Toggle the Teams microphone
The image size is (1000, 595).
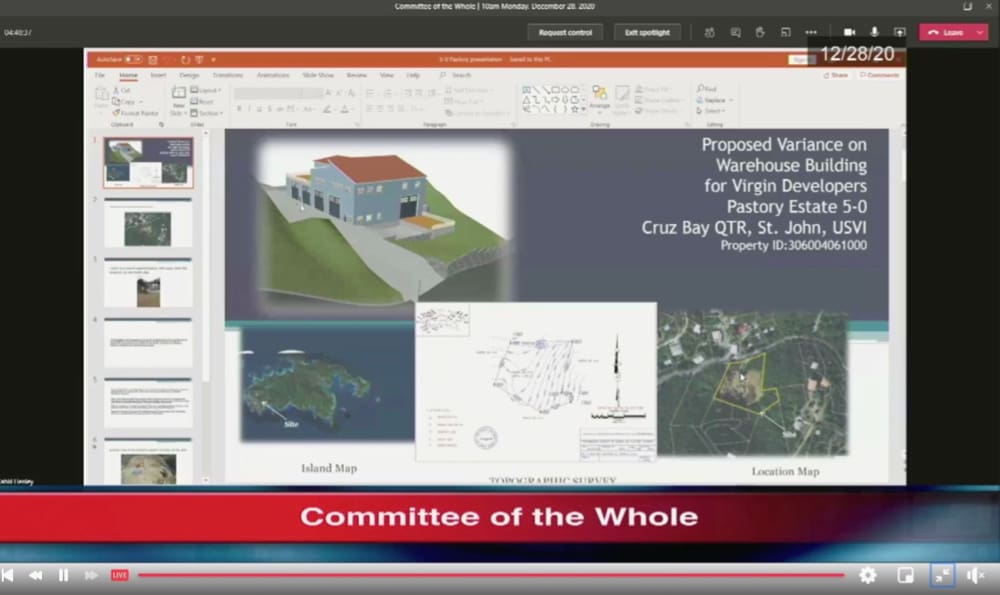874,33
